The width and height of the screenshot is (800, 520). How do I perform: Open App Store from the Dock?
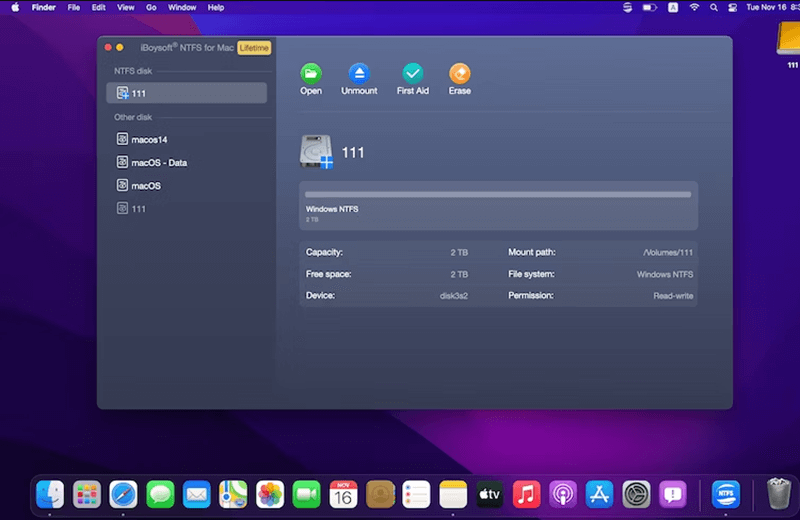[x=599, y=494]
